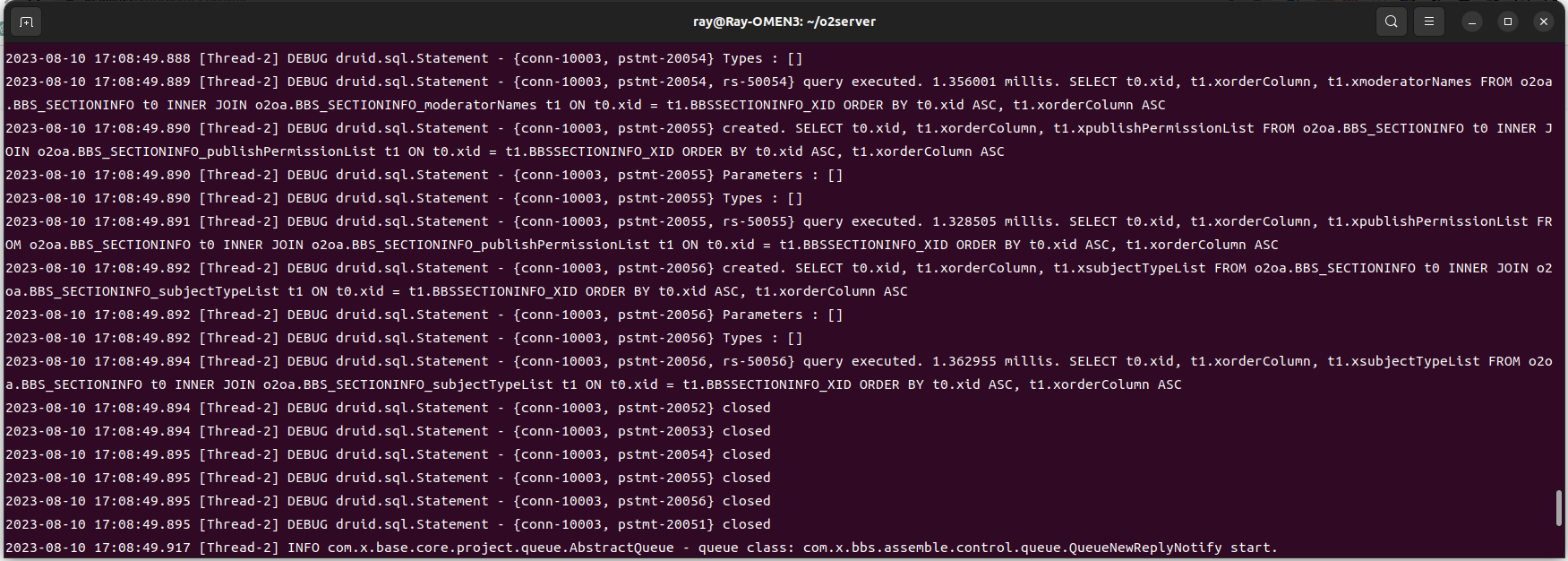The image size is (1568, 561).
Task: Close the o2server terminal window
Action: click(x=1543, y=22)
